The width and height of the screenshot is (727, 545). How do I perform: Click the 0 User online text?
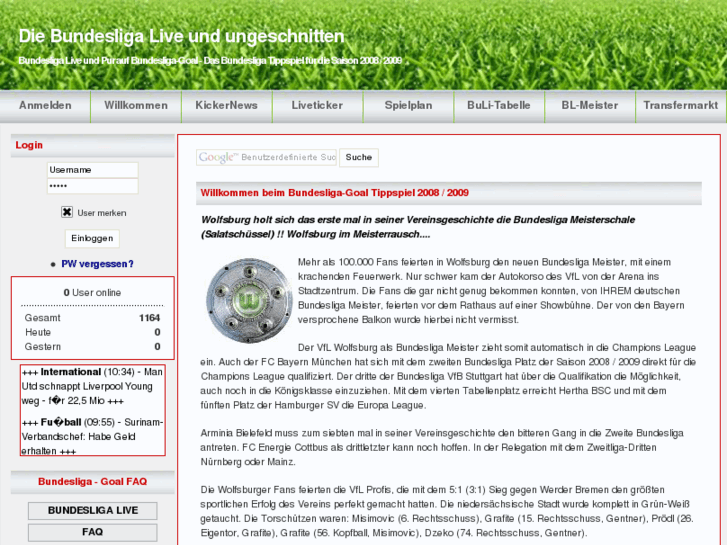pyautogui.click(x=92, y=293)
